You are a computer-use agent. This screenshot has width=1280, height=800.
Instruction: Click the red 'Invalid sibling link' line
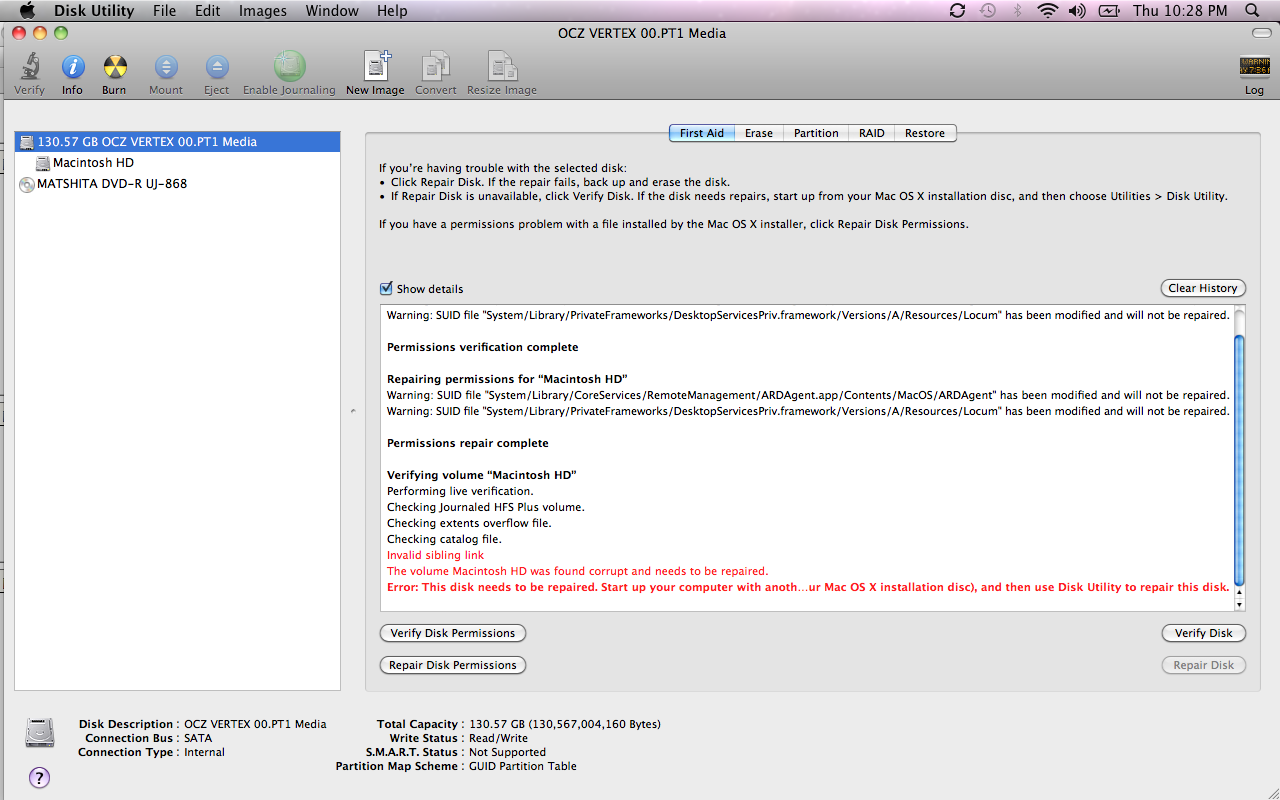(x=435, y=555)
